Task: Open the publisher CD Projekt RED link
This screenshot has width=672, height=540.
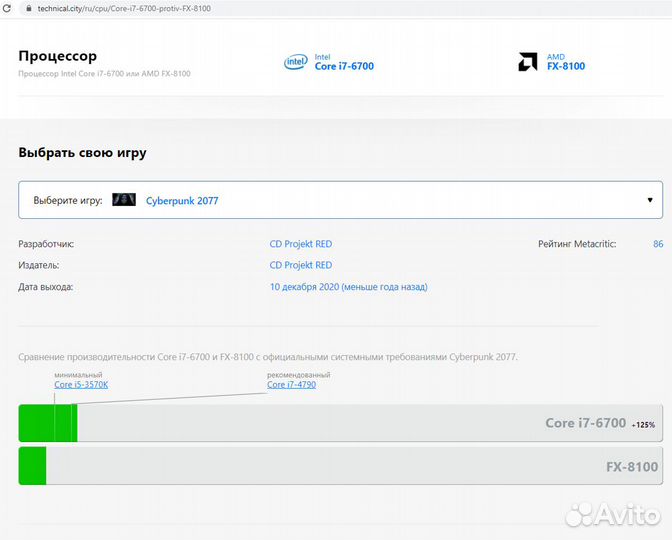Action: tap(301, 265)
